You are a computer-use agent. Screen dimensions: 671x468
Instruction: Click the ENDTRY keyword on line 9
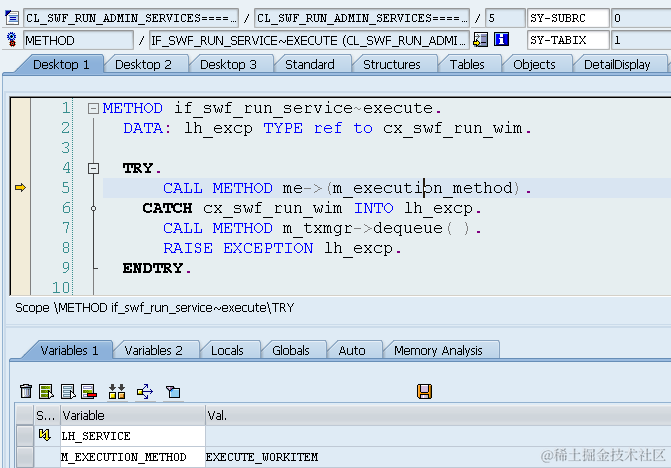pos(153,268)
